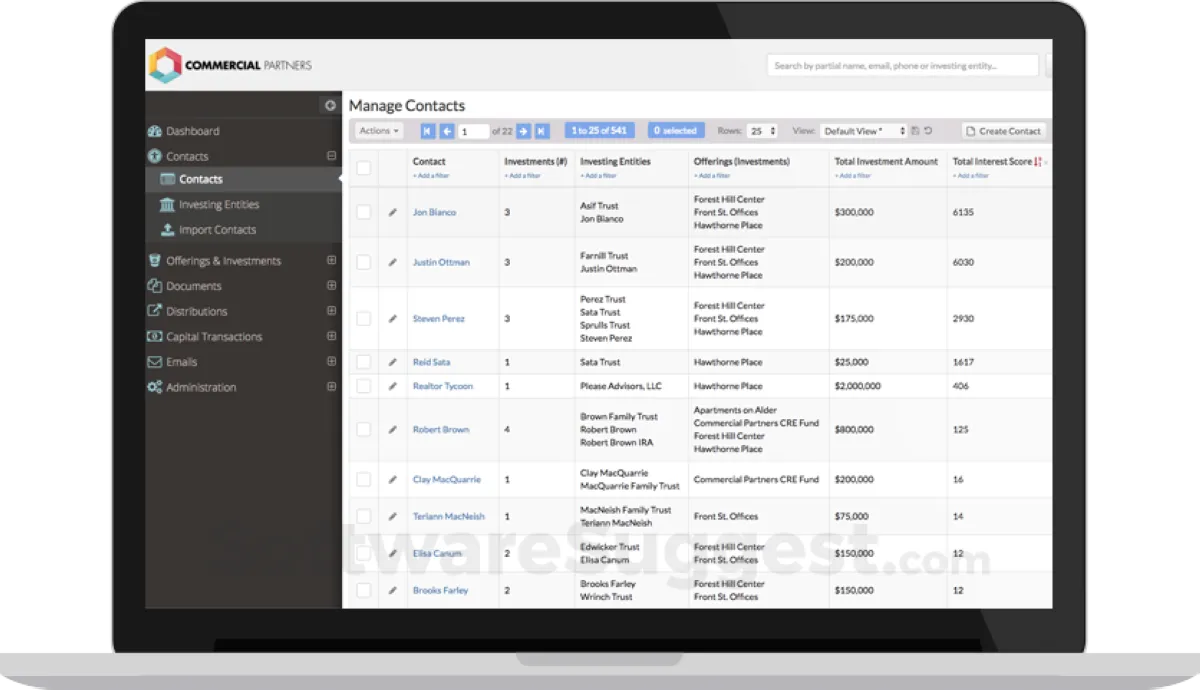Edit Clay MacQuarrie with pencil icon
The width and height of the screenshot is (1200, 690).
(393, 480)
